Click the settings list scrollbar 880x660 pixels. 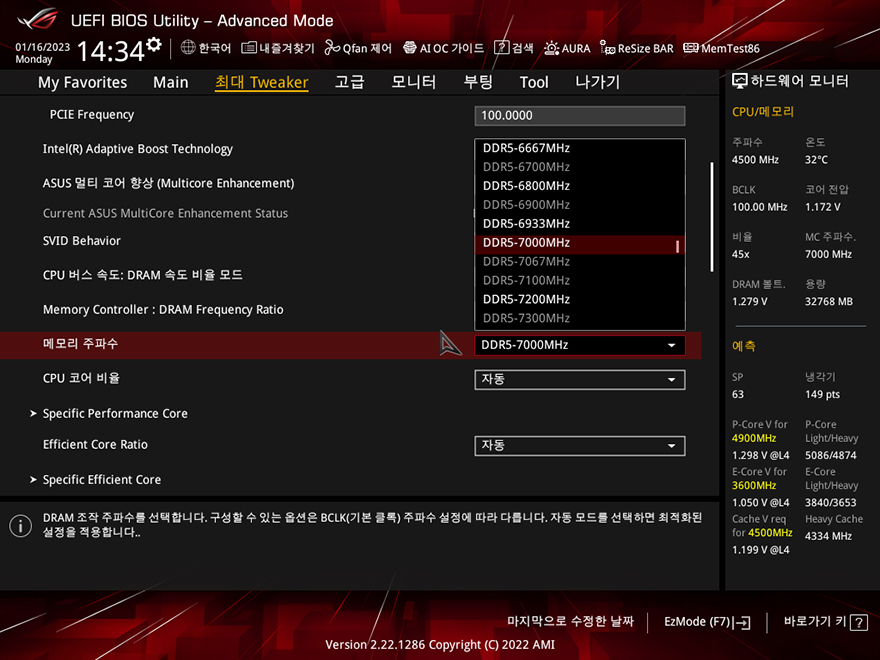[x=712, y=217]
